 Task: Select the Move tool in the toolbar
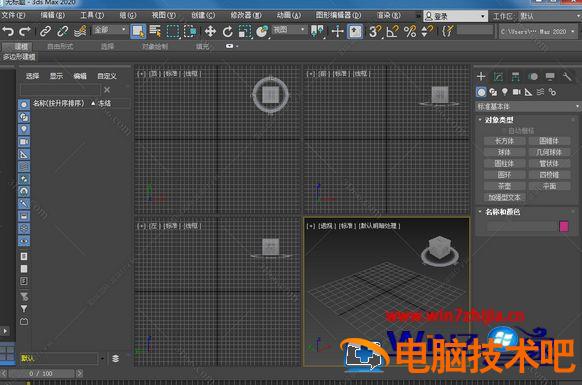pyautogui.click(x=210, y=31)
